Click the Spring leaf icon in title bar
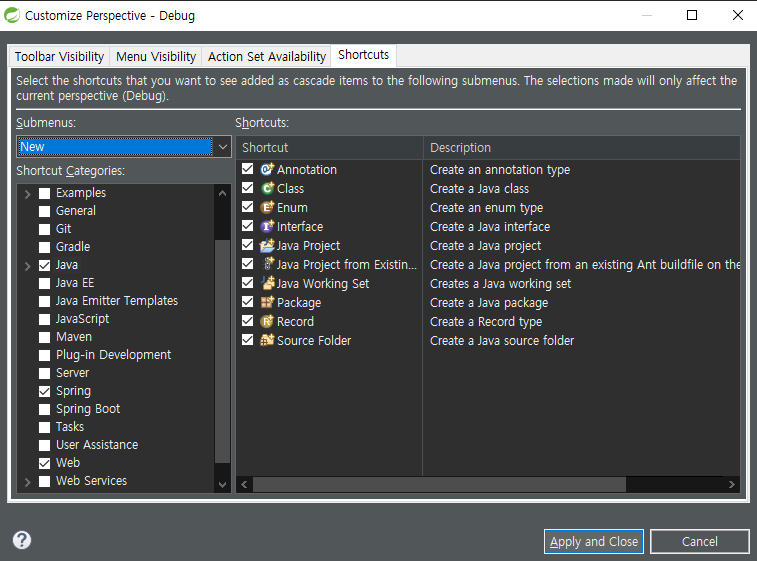757x561 pixels. click(12, 15)
